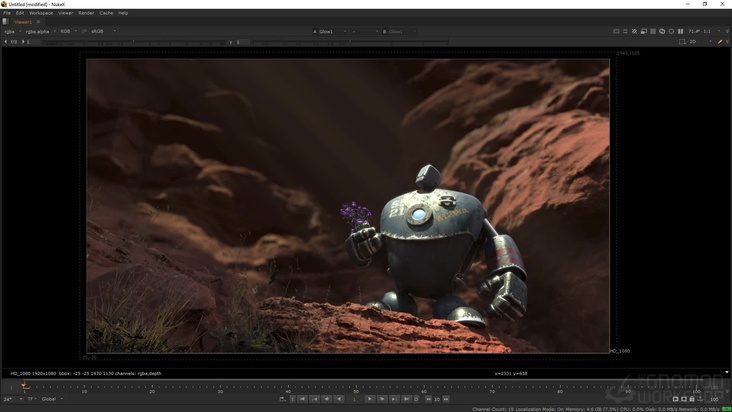Click the gamma value field
This screenshot has height=412, width=732.
click(242, 42)
